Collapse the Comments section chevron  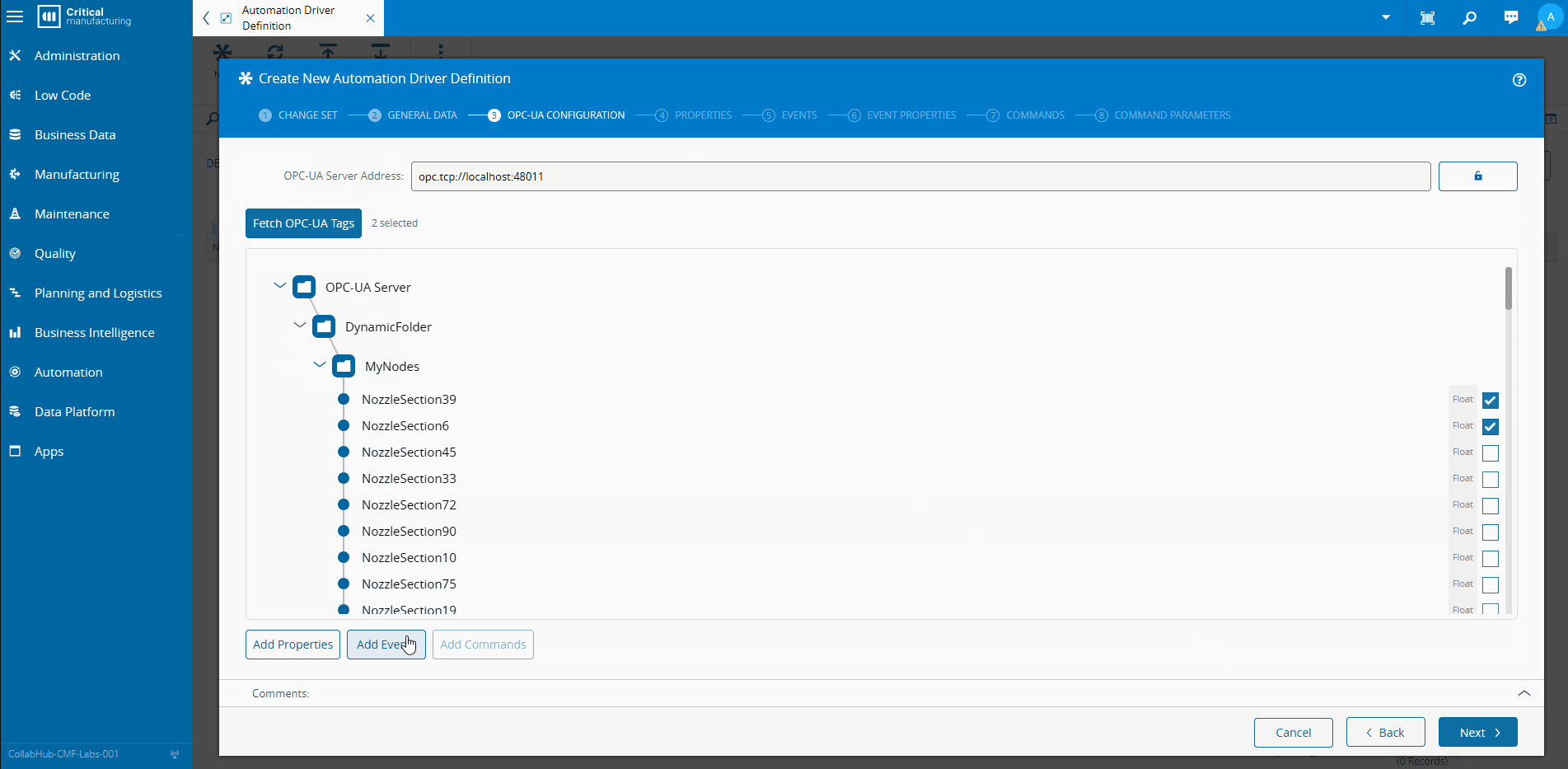[1524, 693]
